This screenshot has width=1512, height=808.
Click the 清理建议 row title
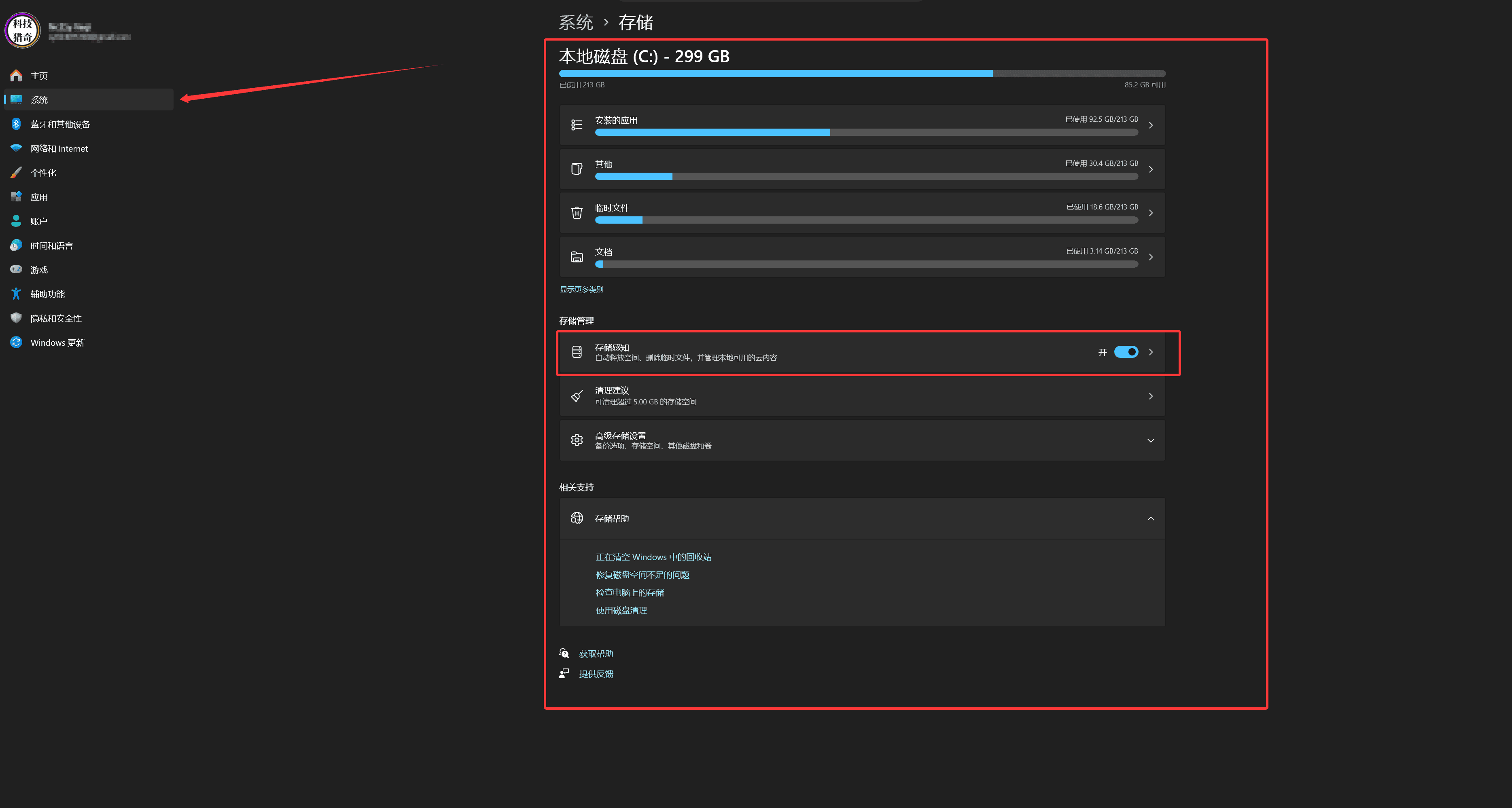point(612,390)
